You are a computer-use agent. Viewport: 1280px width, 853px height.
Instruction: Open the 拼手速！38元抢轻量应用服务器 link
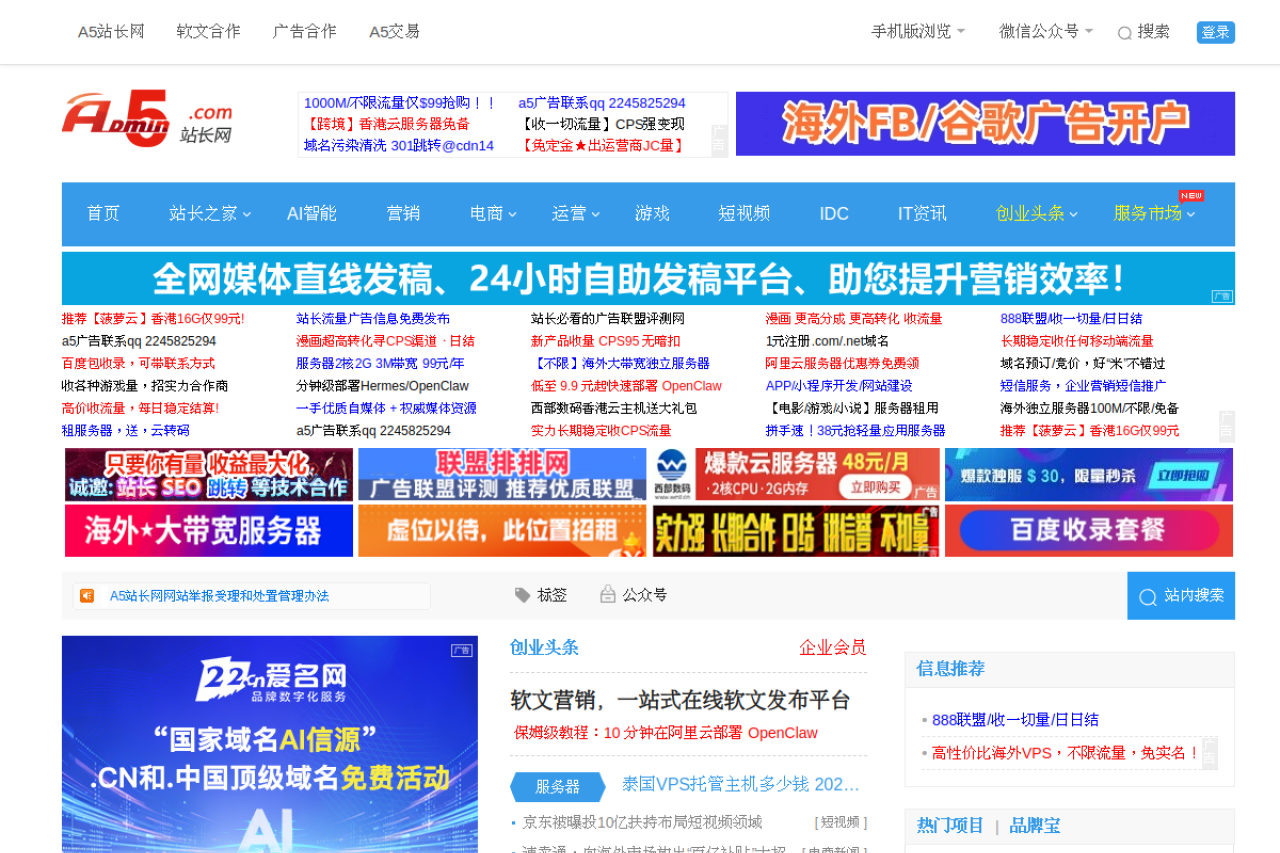coord(856,431)
